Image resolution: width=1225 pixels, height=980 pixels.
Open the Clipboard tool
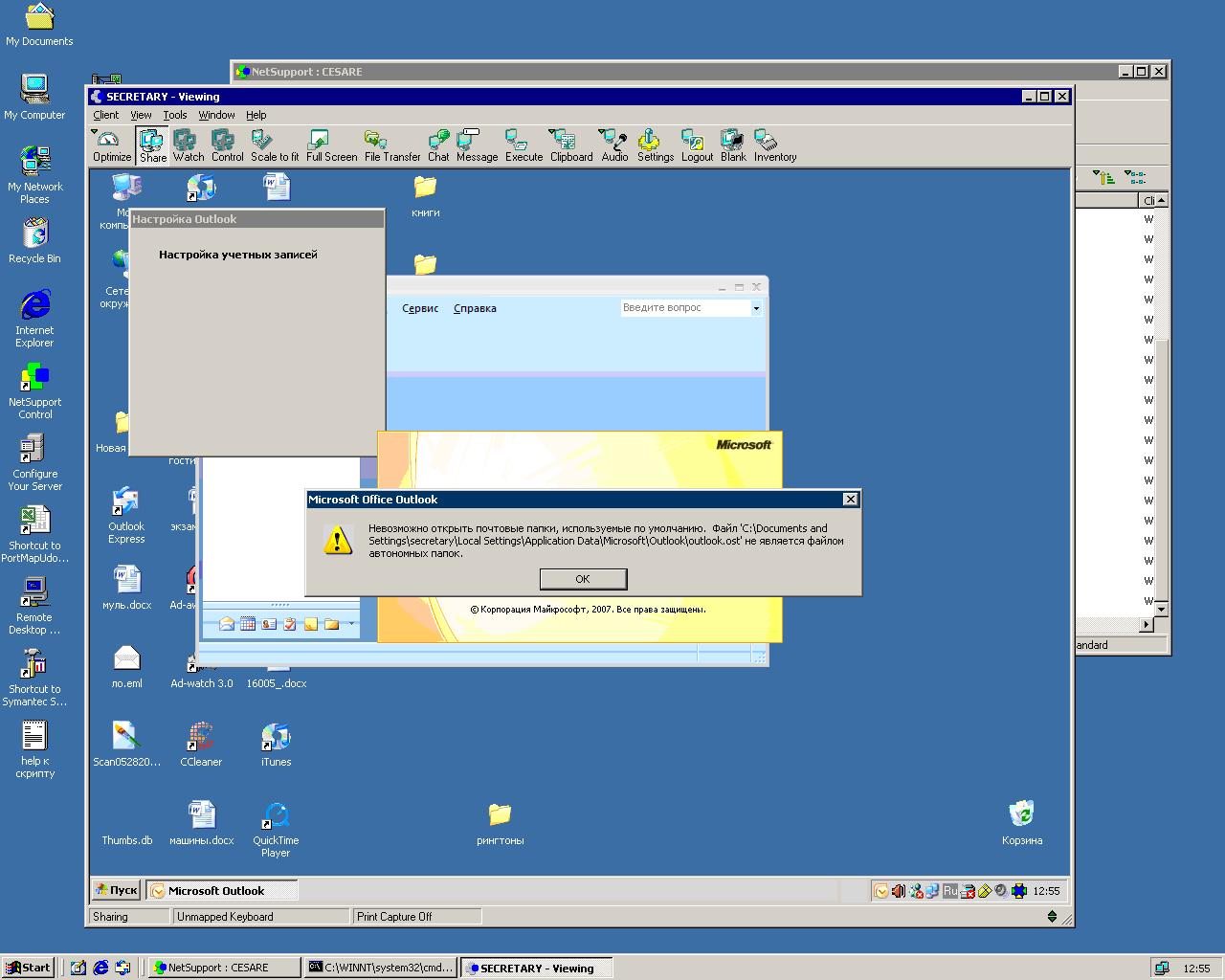571,145
